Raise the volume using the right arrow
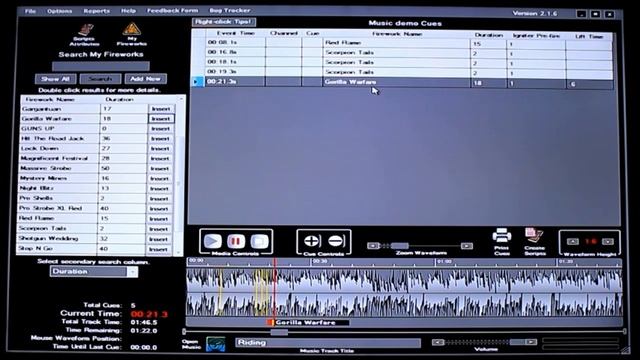The width and height of the screenshot is (640, 360). [531, 342]
